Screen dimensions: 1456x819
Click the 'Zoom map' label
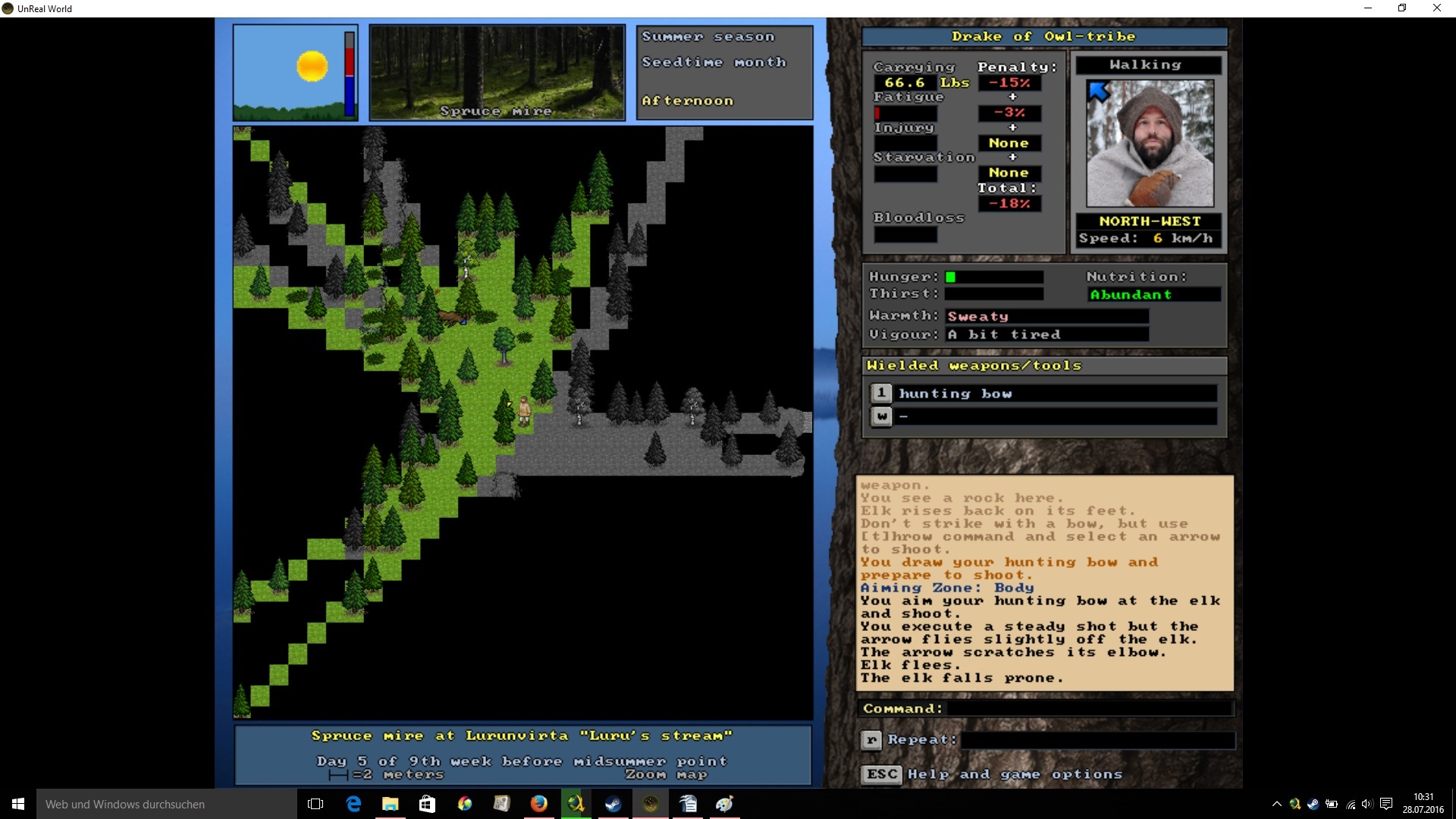tap(666, 774)
